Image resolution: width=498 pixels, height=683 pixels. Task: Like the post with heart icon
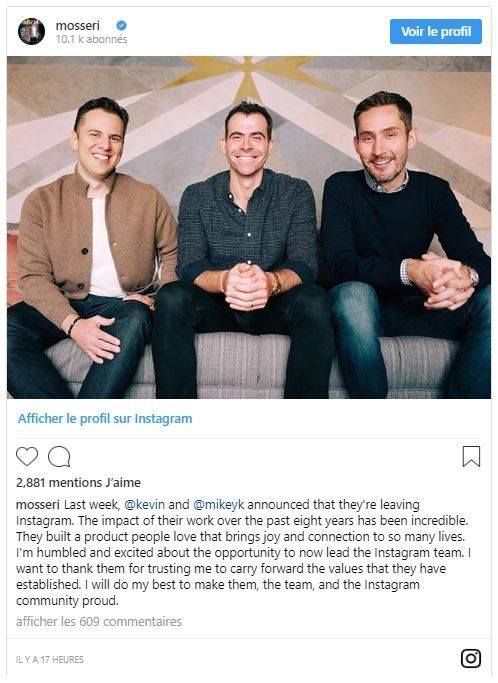coord(27,456)
